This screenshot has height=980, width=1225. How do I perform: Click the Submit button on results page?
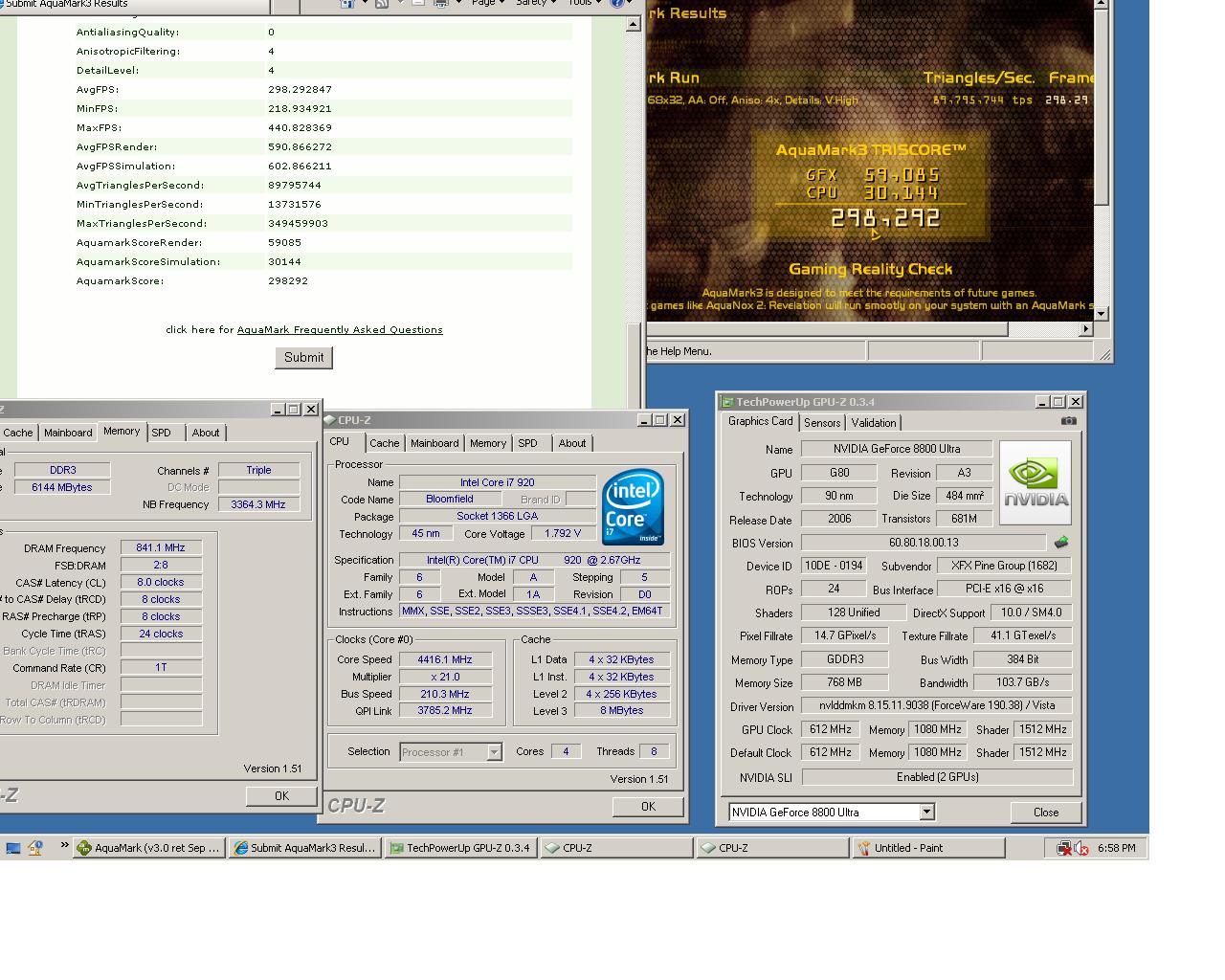303,357
